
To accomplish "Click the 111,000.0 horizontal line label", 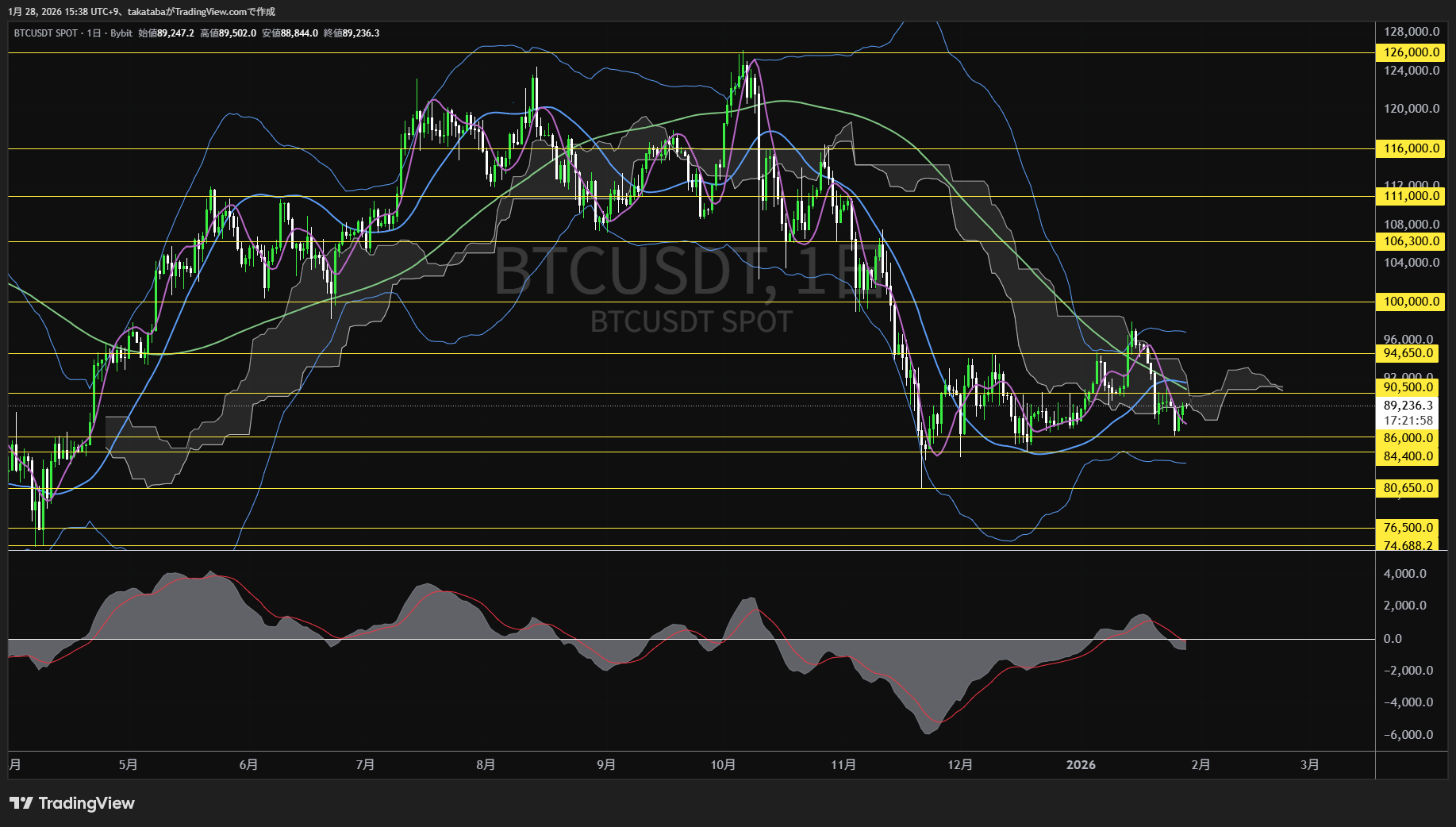I will (x=1410, y=196).
